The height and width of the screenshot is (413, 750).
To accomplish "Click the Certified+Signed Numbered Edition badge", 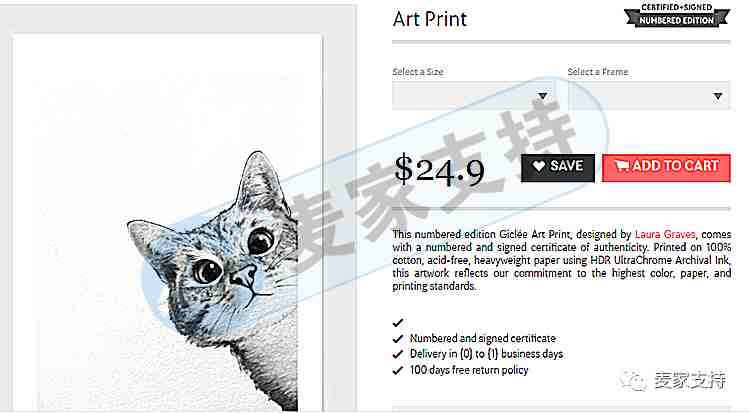I will pos(676,15).
